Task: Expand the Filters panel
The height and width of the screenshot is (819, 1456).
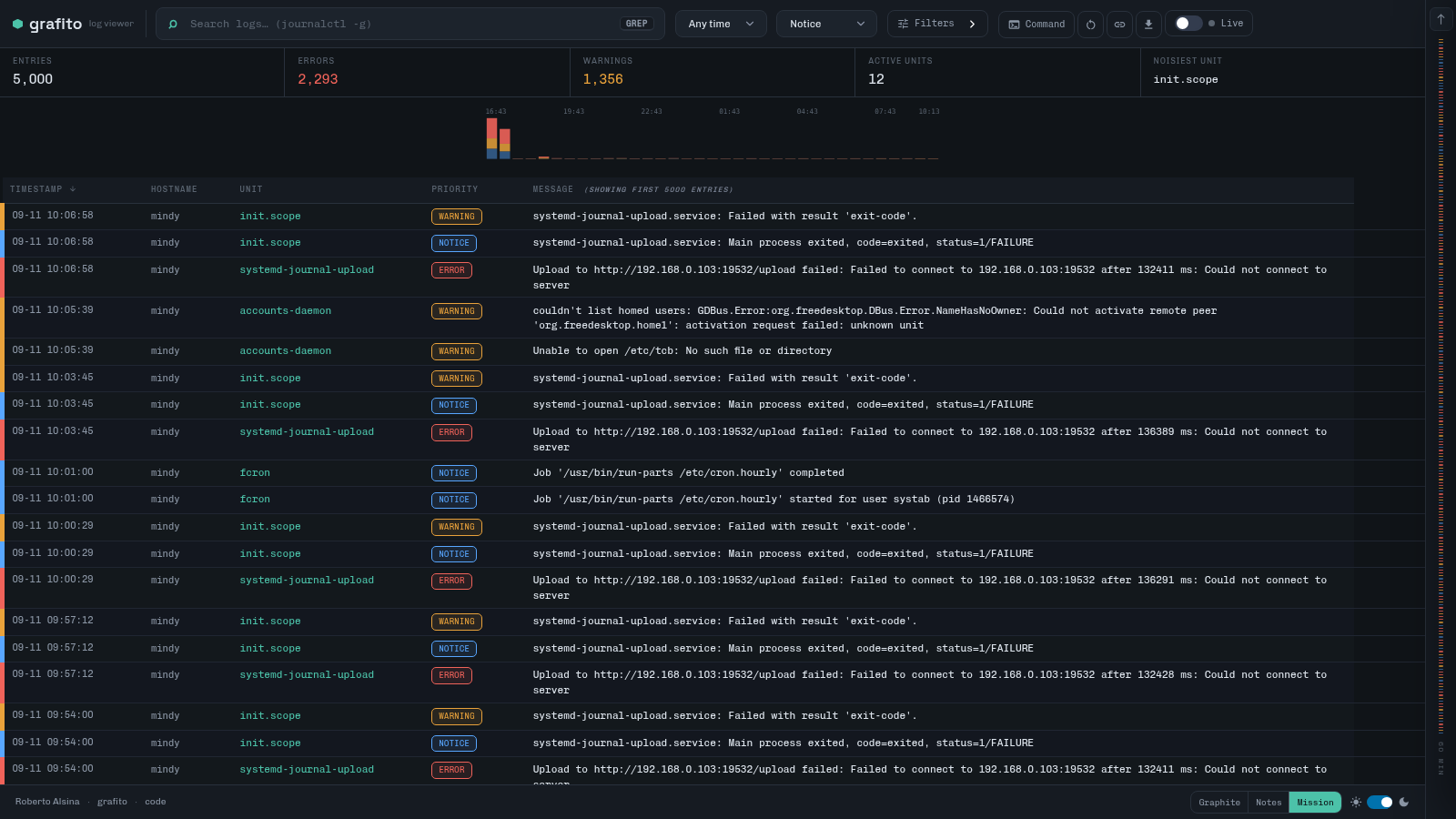Action: coord(937,24)
